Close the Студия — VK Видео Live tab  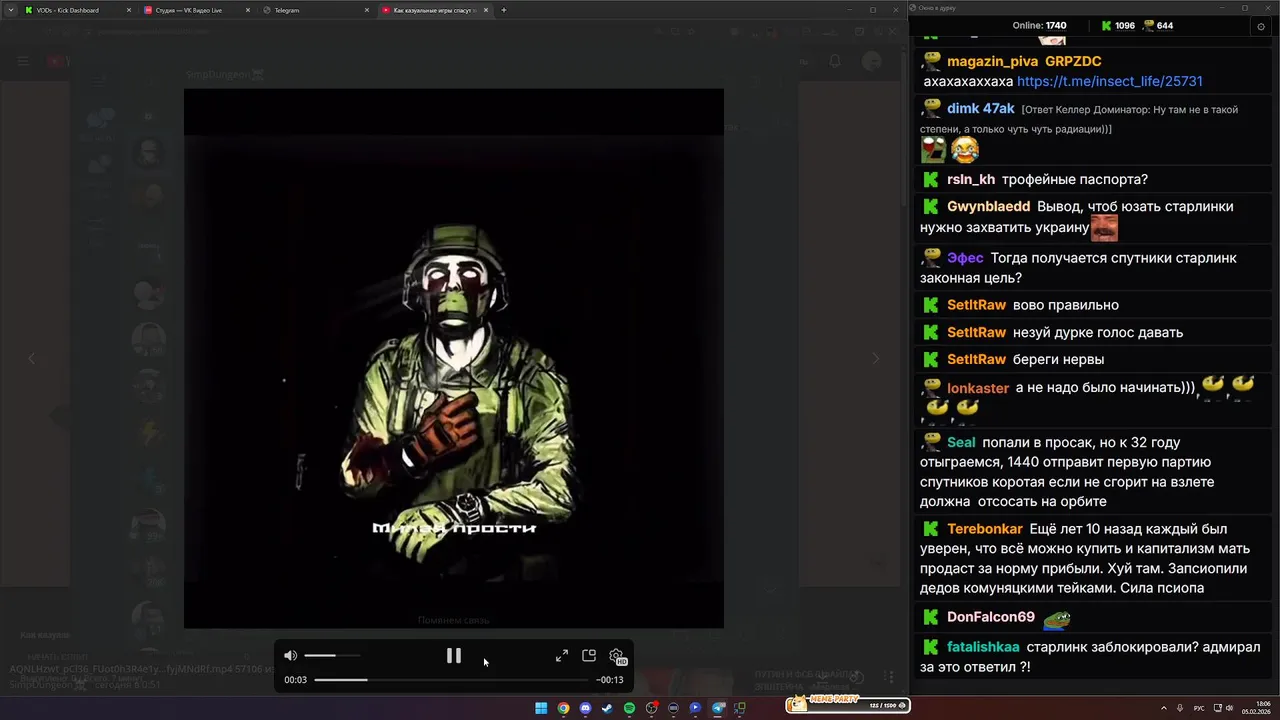pos(247,10)
